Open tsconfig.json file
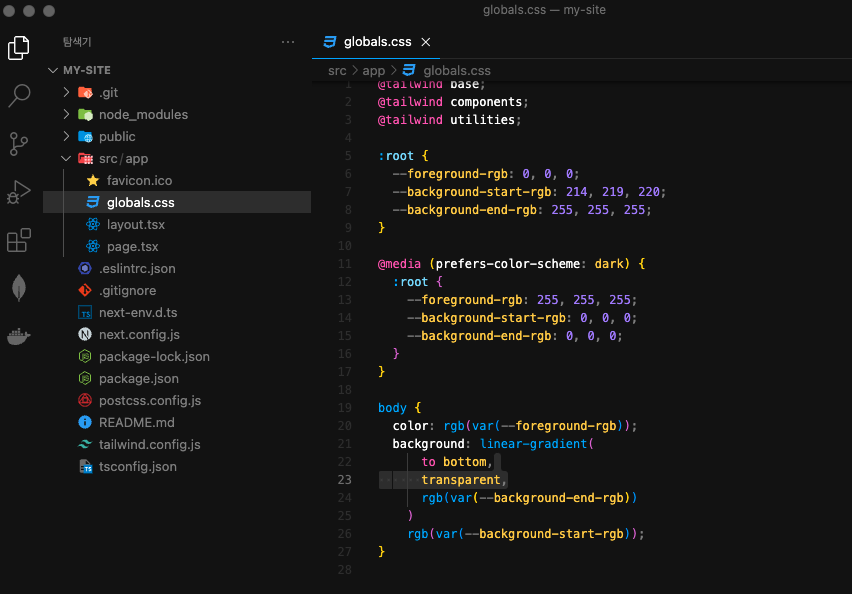Image resolution: width=852 pixels, height=594 pixels. coord(177,466)
